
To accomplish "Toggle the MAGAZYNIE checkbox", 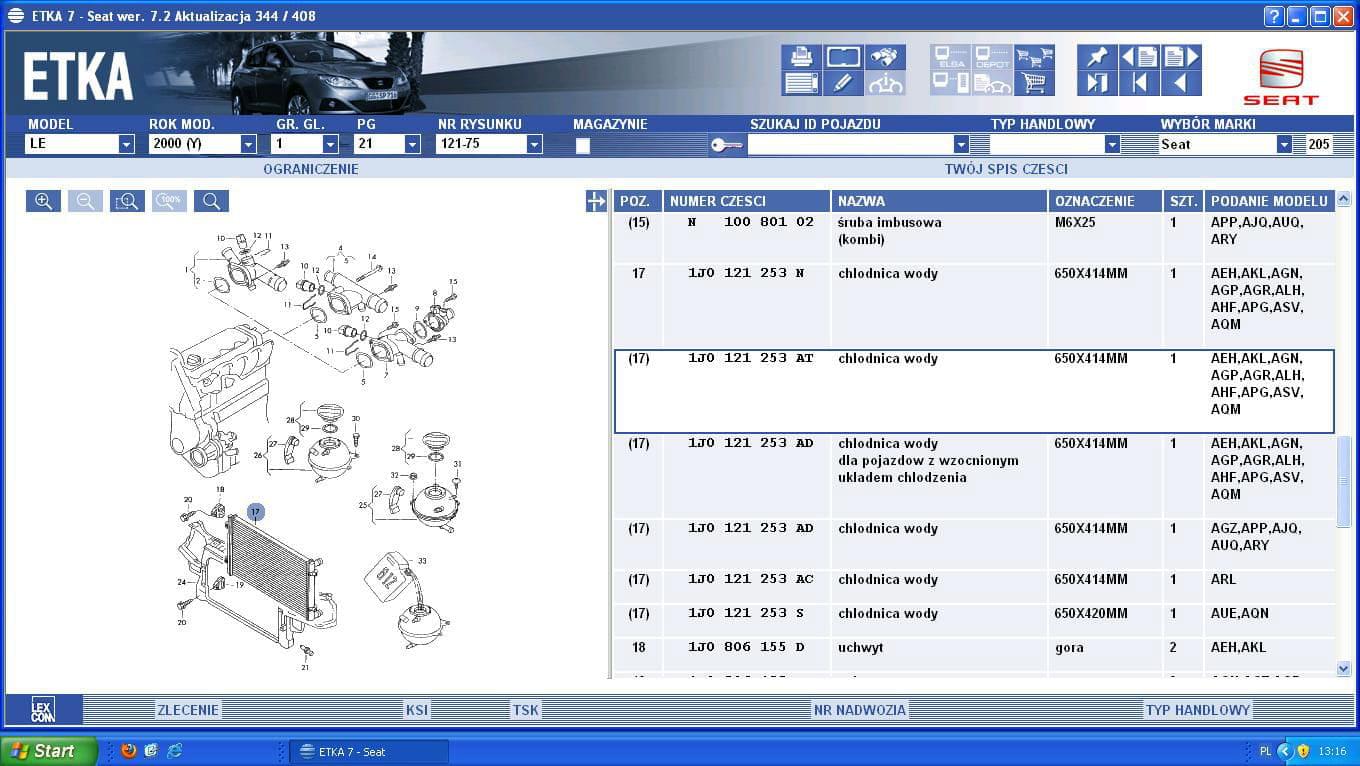I will [x=583, y=146].
